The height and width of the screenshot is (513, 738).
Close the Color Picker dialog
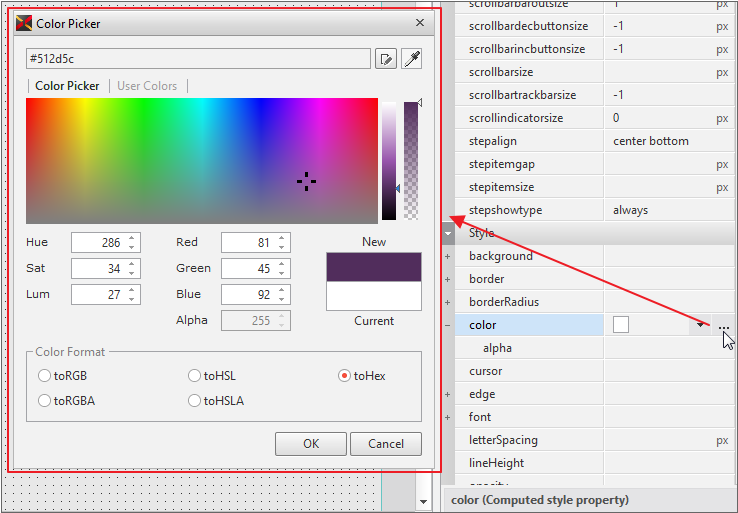[420, 23]
